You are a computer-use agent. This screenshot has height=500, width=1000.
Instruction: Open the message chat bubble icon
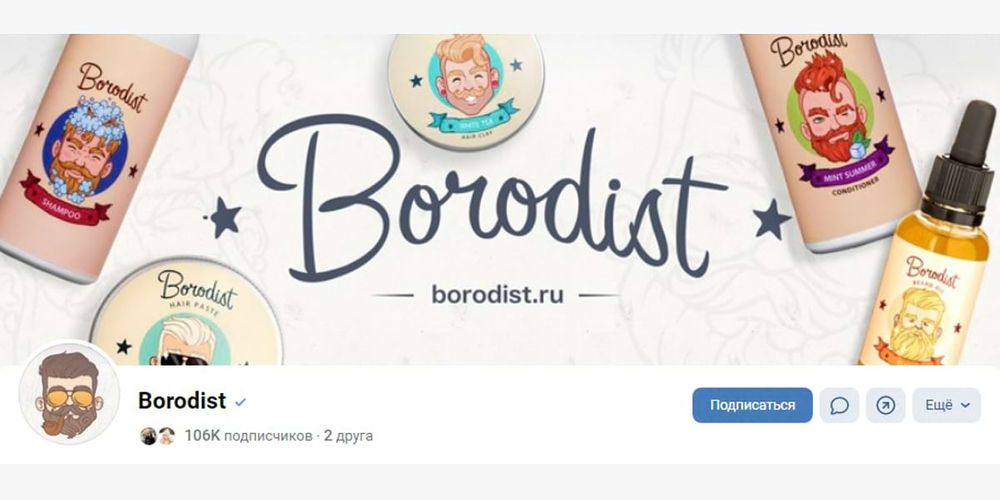tap(839, 405)
